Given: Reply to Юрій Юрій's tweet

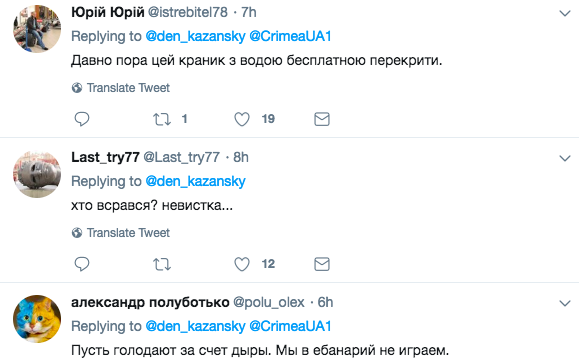Looking at the screenshot, I should [82, 119].
